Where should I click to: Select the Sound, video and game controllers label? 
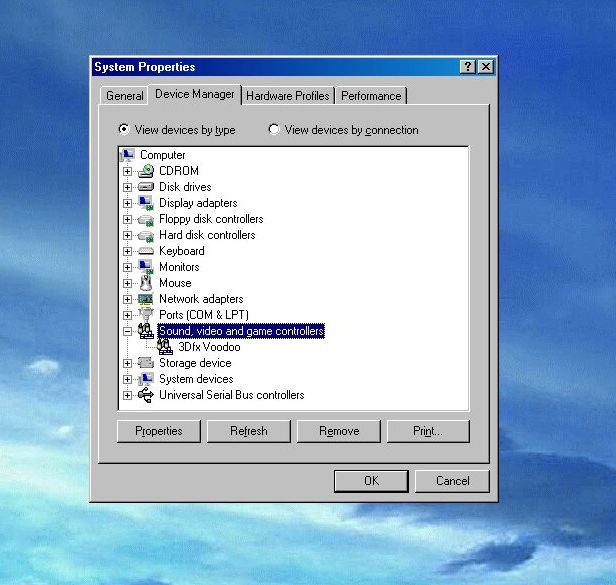pos(241,331)
